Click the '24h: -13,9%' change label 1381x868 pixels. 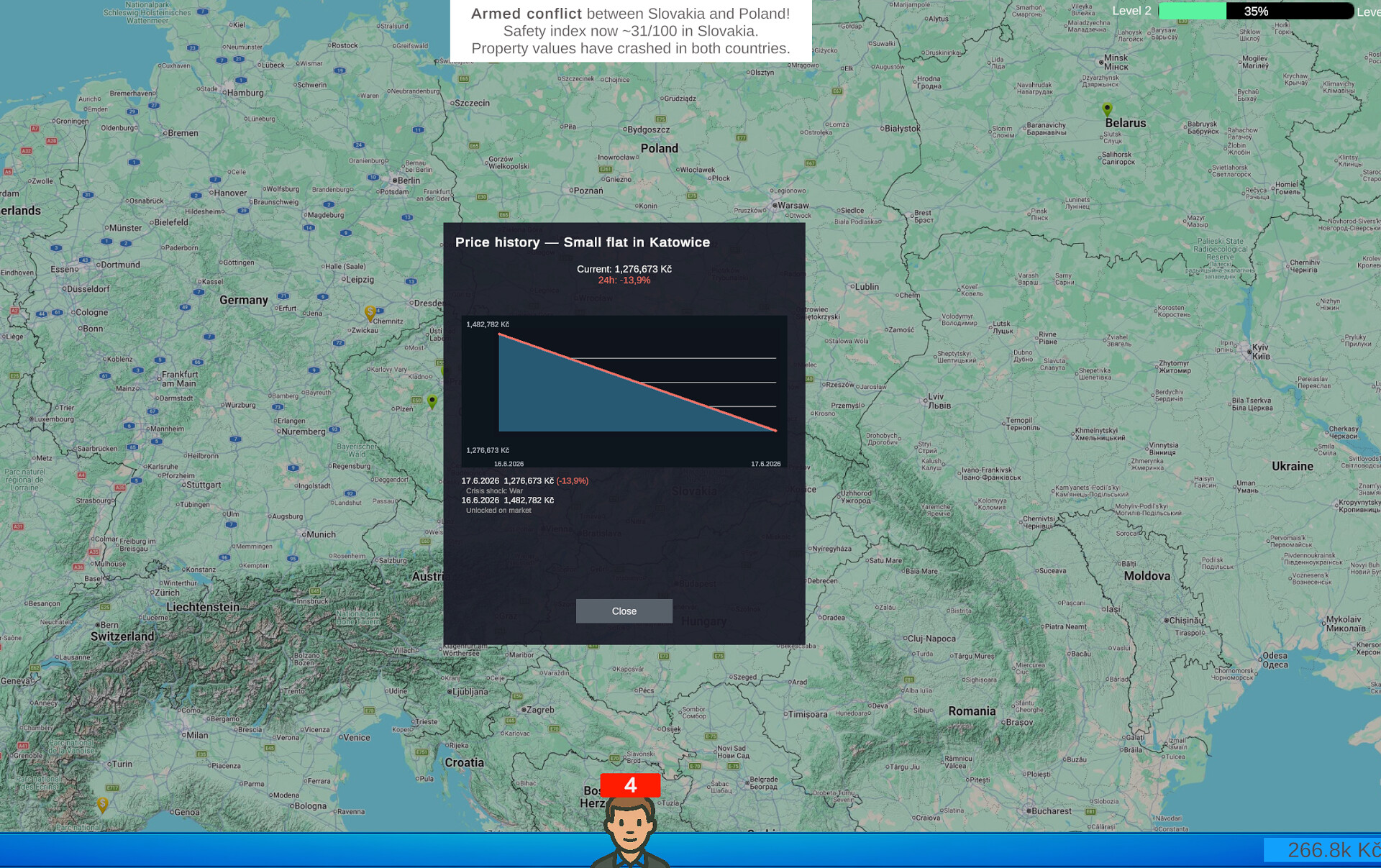point(624,280)
